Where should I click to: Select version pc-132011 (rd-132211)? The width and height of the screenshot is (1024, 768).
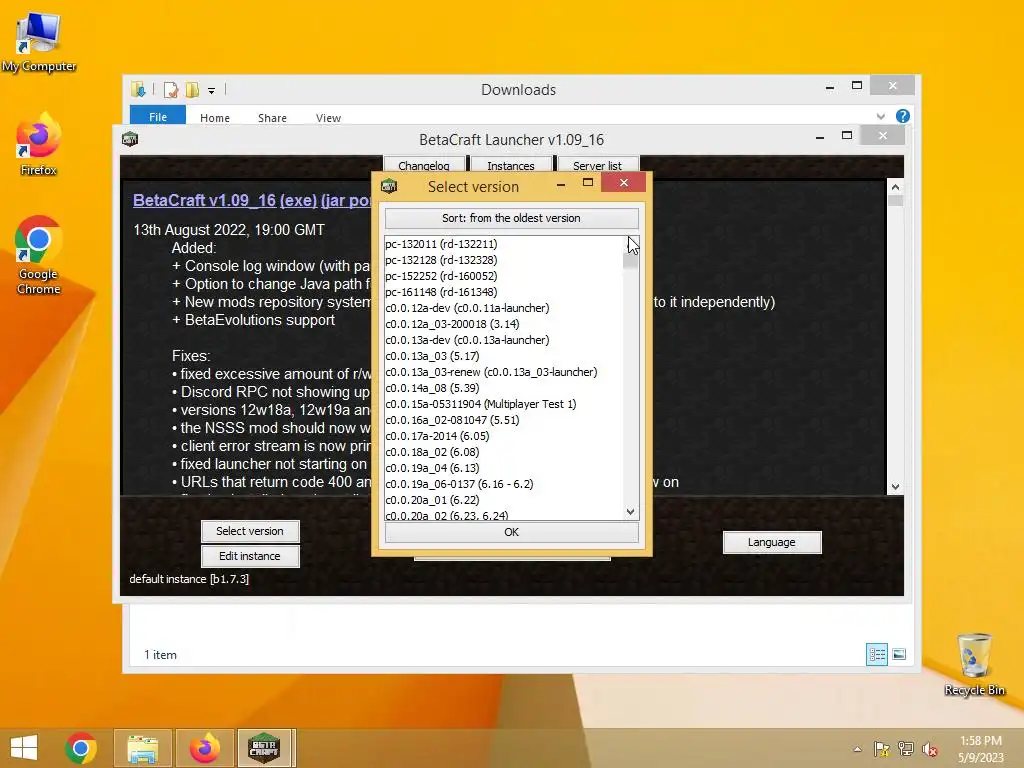point(504,244)
